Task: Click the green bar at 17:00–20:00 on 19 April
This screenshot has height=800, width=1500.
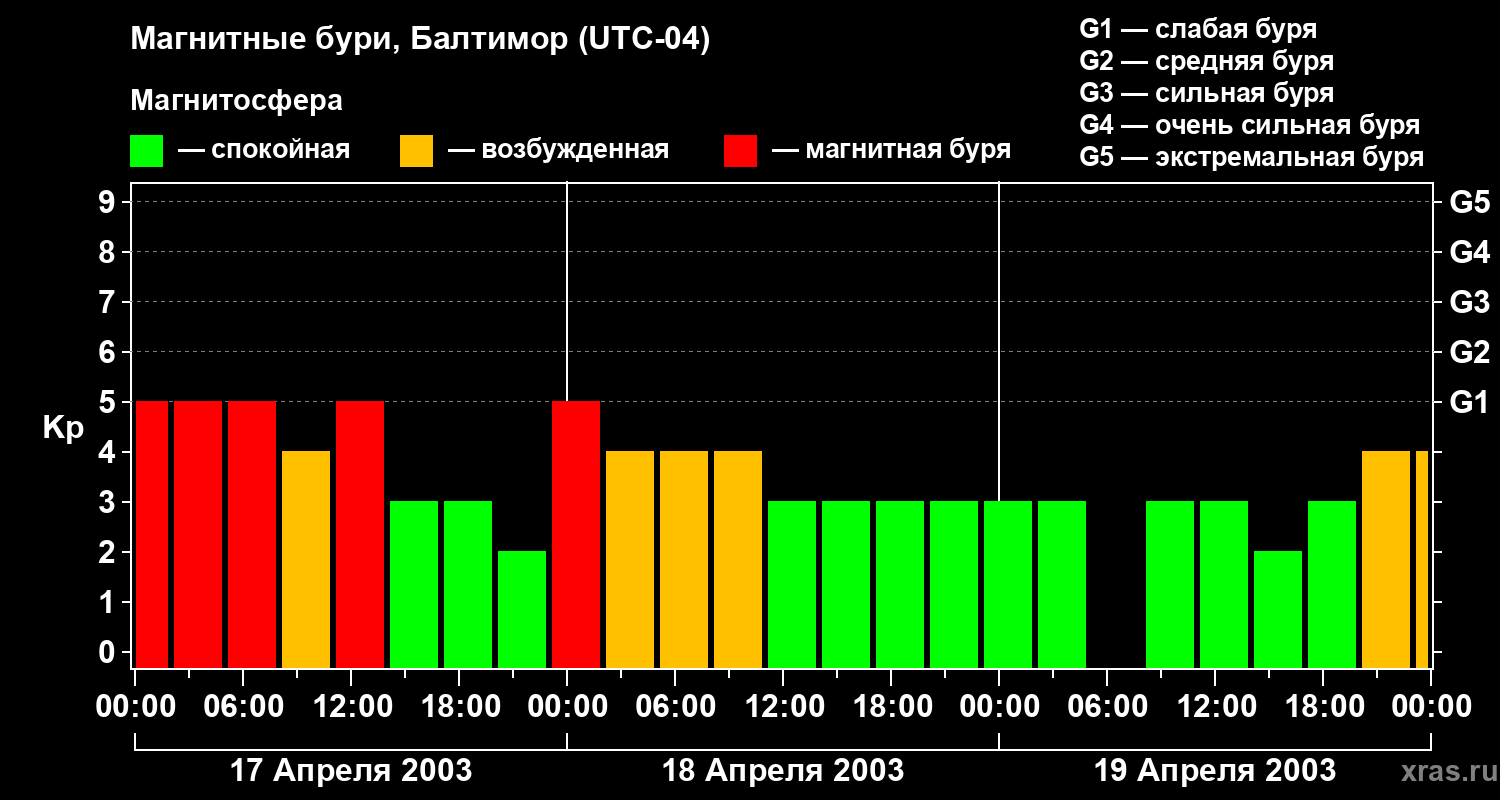Action: coord(1332,584)
